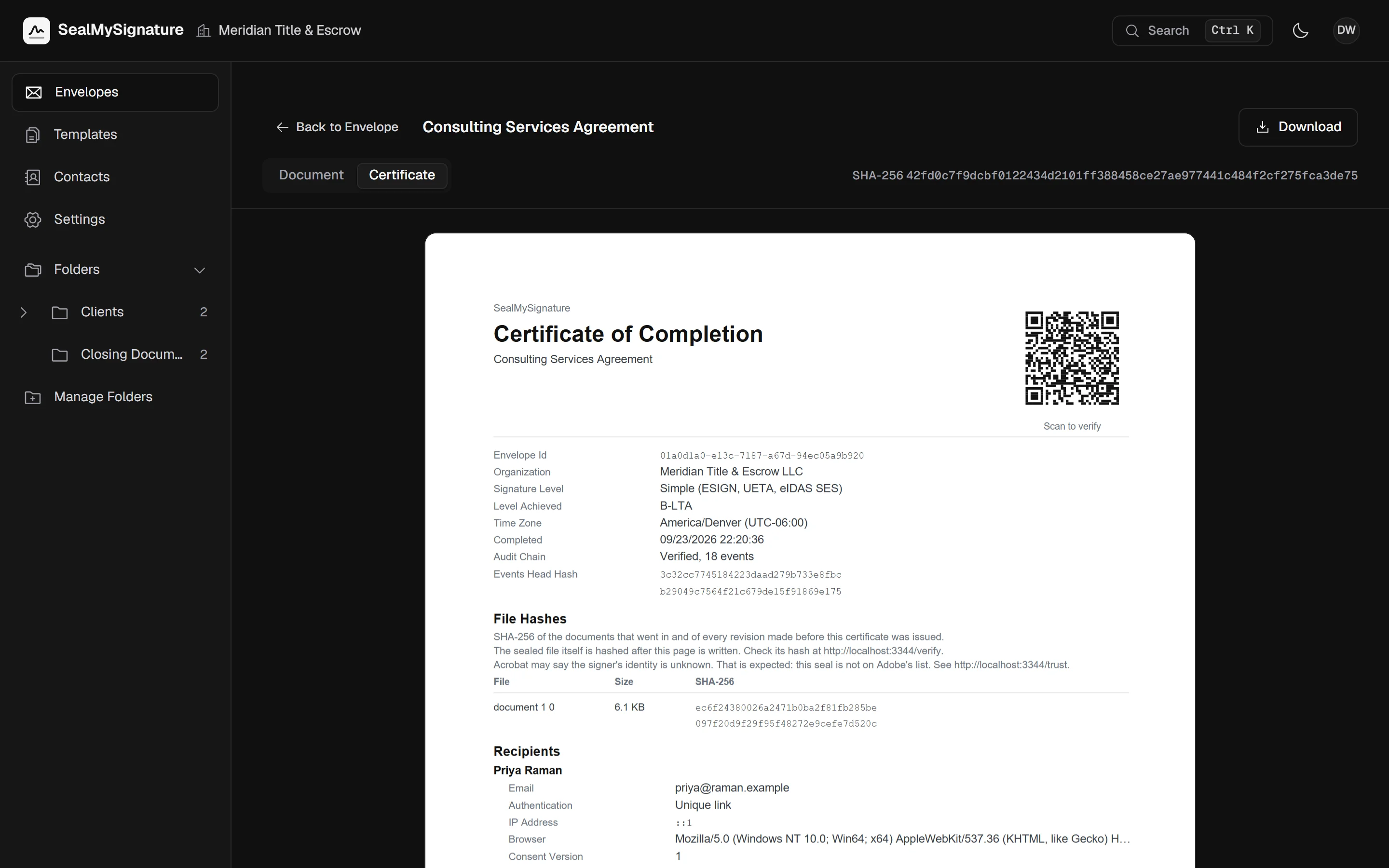Image resolution: width=1389 pixels, height=868 pixels.
Task: Click the certificate QR code
Action: [x=1072, y=358]
